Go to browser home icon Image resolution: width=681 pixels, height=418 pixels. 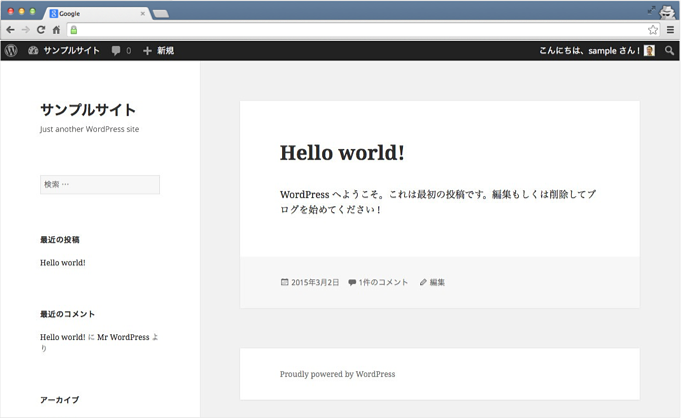(x=56, y=30)
